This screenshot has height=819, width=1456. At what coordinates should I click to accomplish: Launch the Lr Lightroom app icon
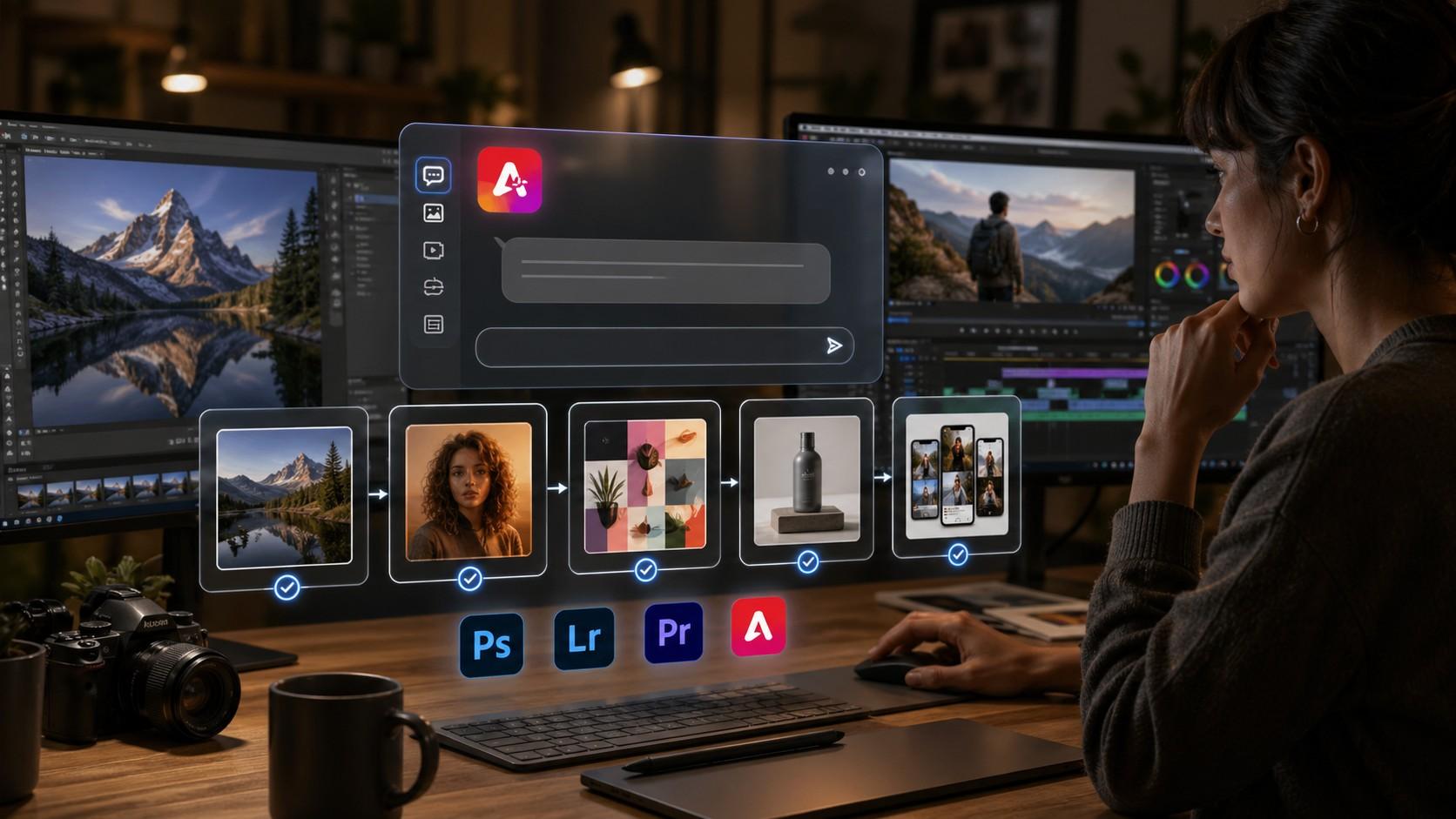583,639
